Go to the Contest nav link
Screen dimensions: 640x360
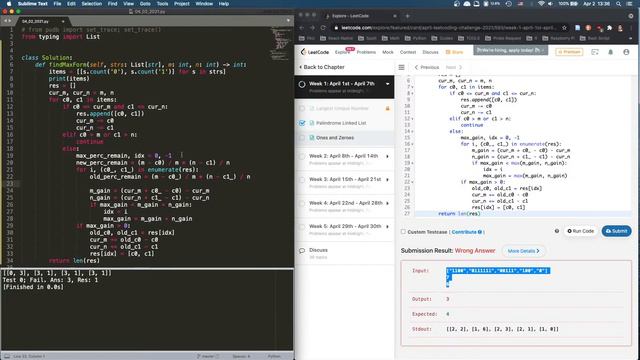(x=408, y=52)
